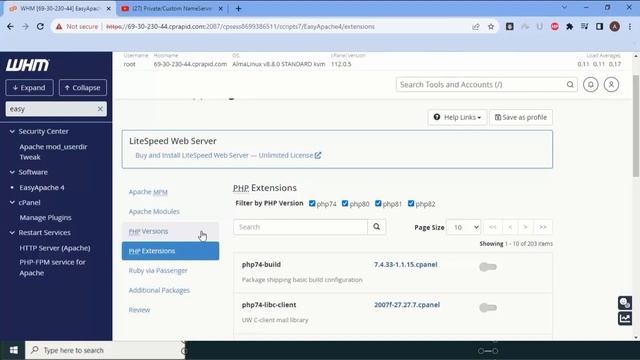Click the share page icon in address bar
Viewport: 640px width, 360px height.
476,27
